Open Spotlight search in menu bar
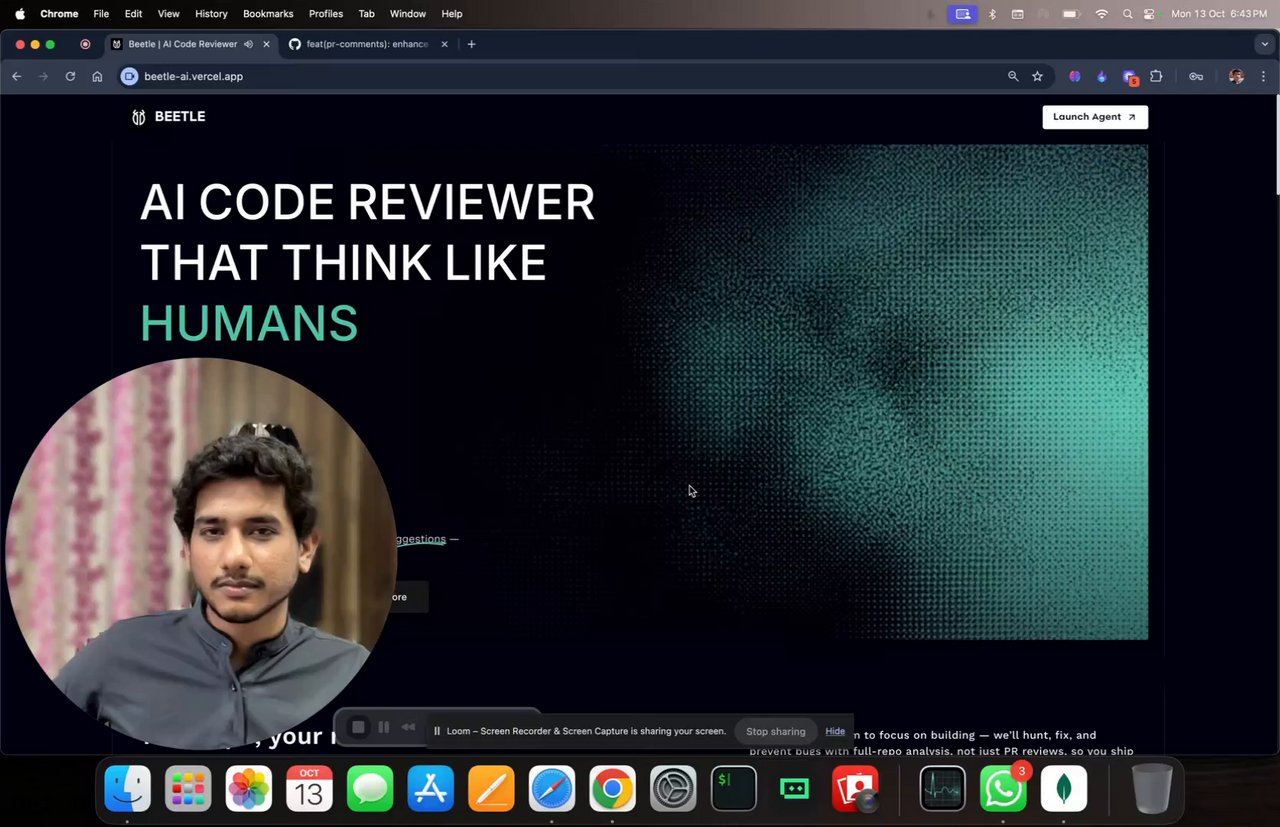 click(x=1128, y=14)
